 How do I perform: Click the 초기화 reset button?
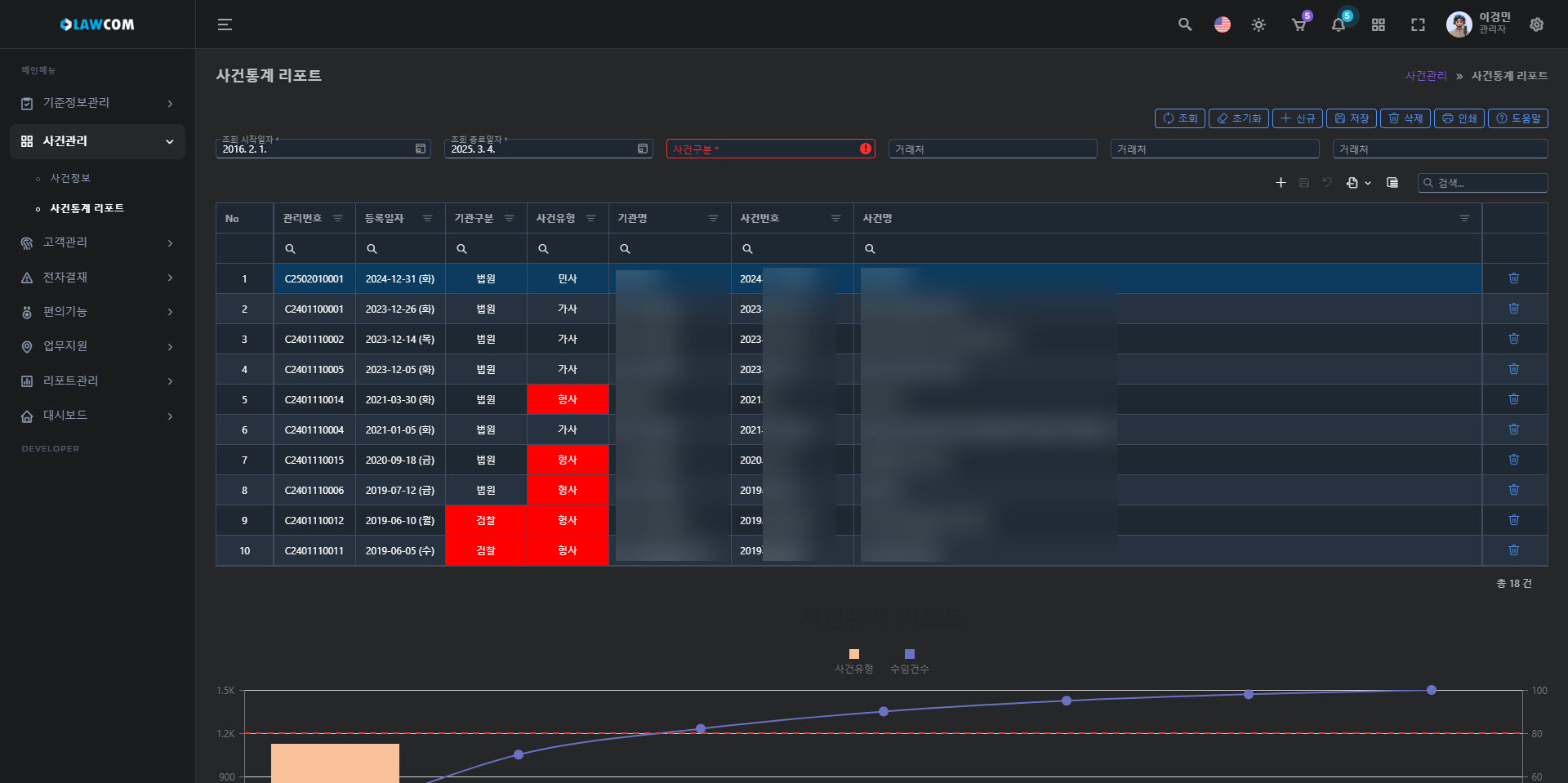1239,118
